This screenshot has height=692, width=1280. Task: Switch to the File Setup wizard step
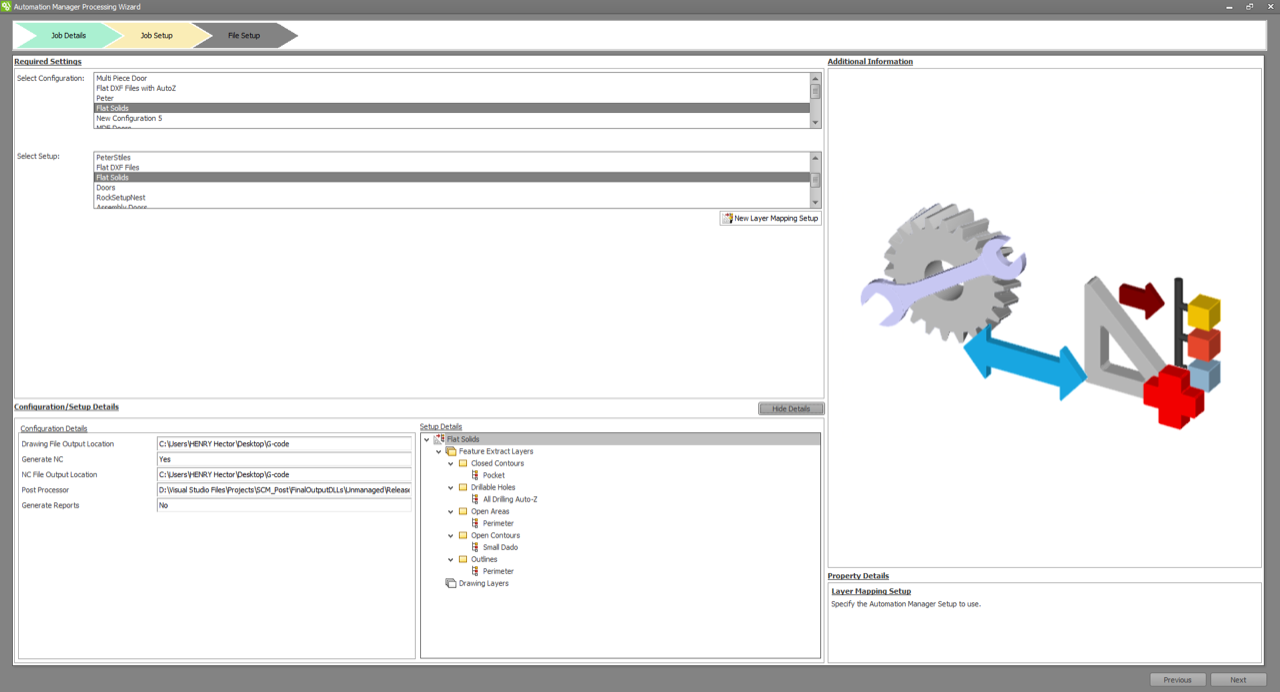[244, 36]
